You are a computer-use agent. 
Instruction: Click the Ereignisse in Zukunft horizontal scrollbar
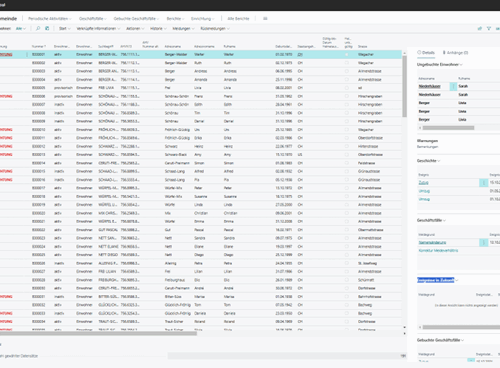pos(461,327)
